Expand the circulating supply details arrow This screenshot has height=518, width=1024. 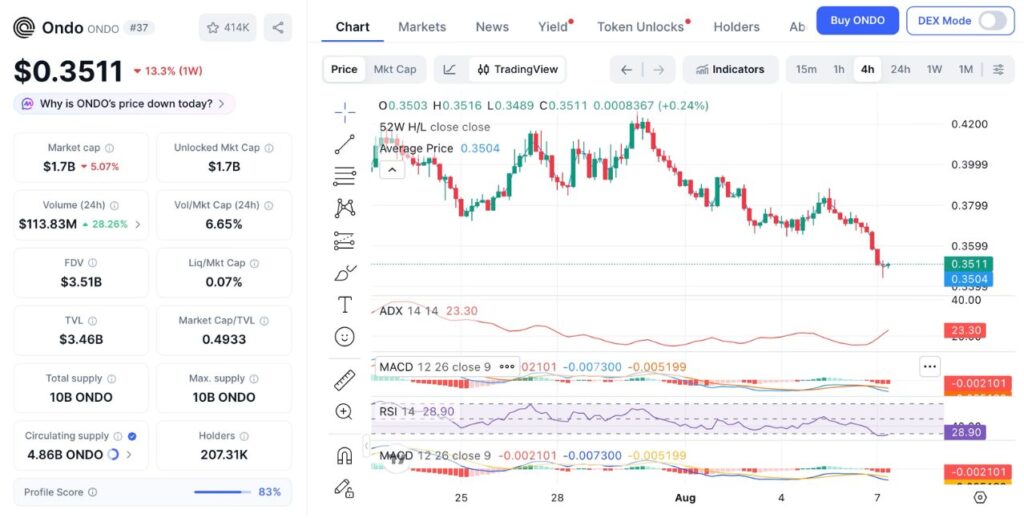(x=129, y=455)
